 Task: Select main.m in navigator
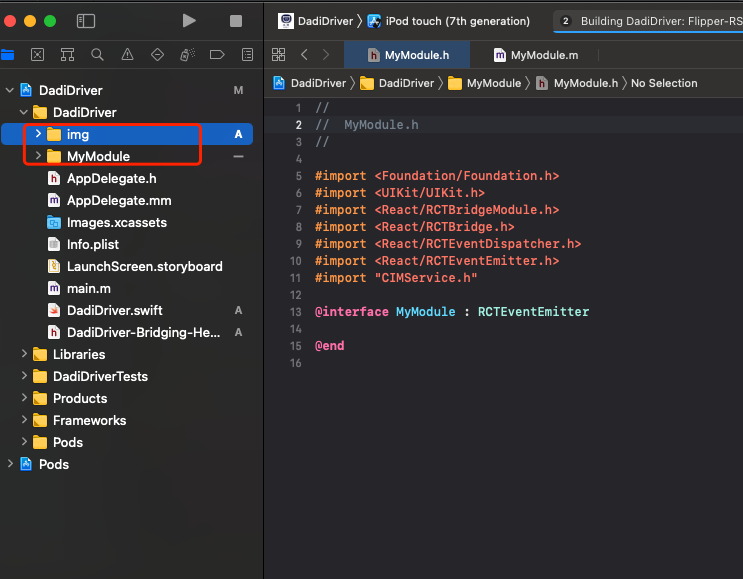point(127,288)
